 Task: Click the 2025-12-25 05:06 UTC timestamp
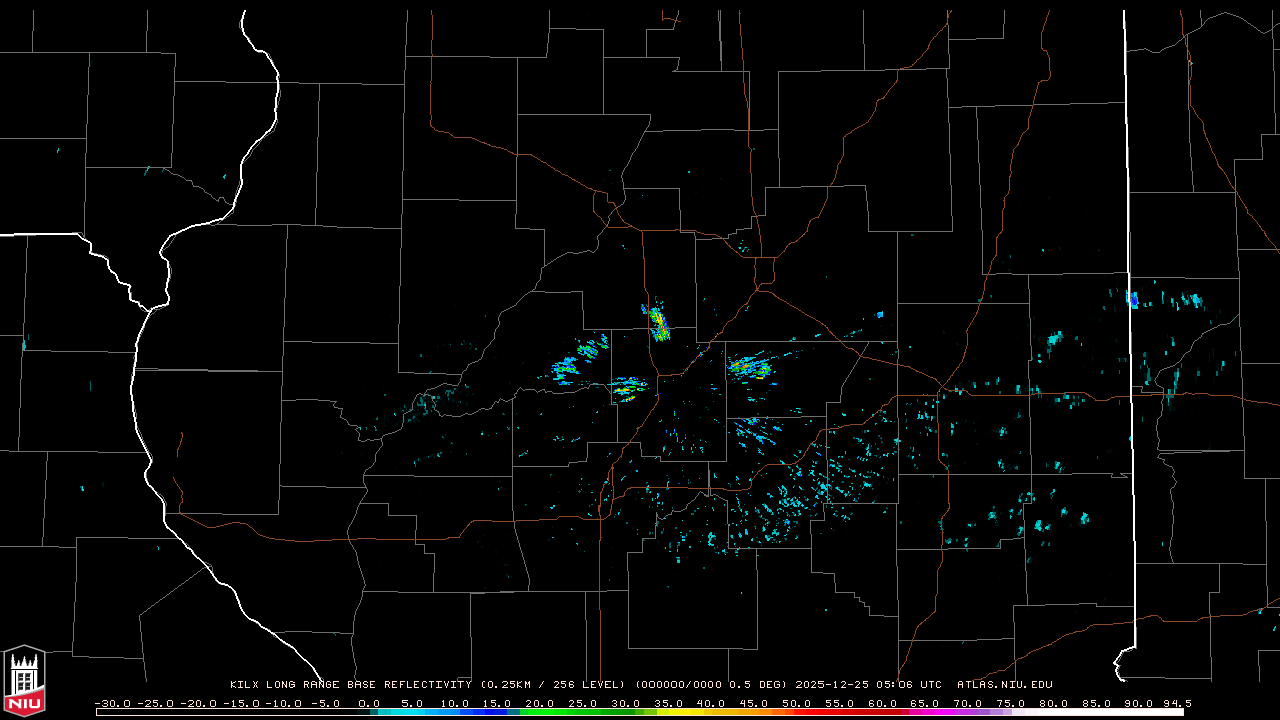click(868, 685)
